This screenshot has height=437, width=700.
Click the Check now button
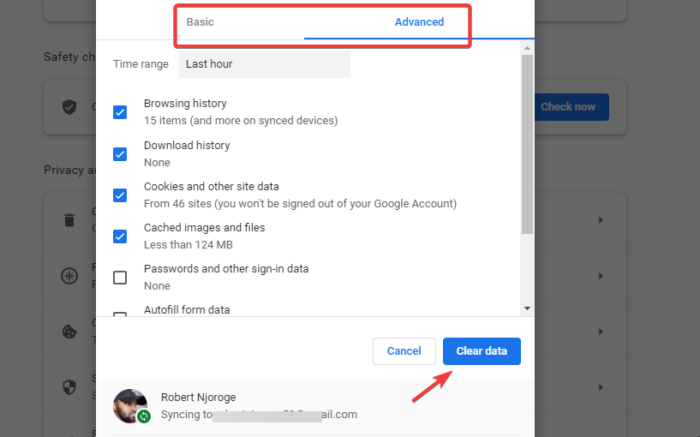point(568,107)
